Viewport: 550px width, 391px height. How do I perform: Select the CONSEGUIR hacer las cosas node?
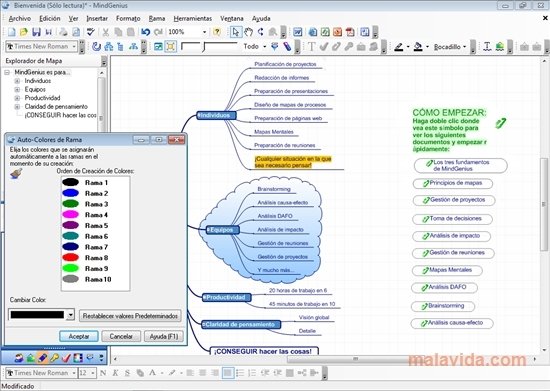(x=264, y=351)
